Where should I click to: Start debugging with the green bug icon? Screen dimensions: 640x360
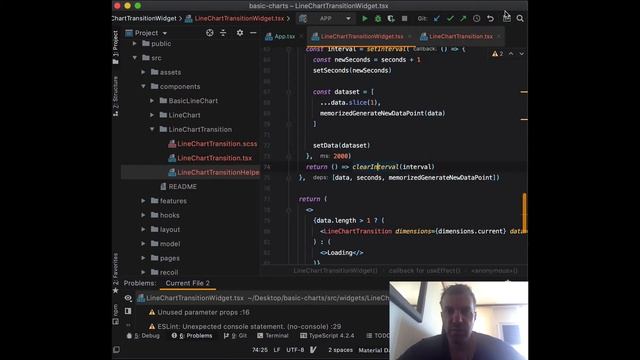pyautogui.click(x=378, y=18)
